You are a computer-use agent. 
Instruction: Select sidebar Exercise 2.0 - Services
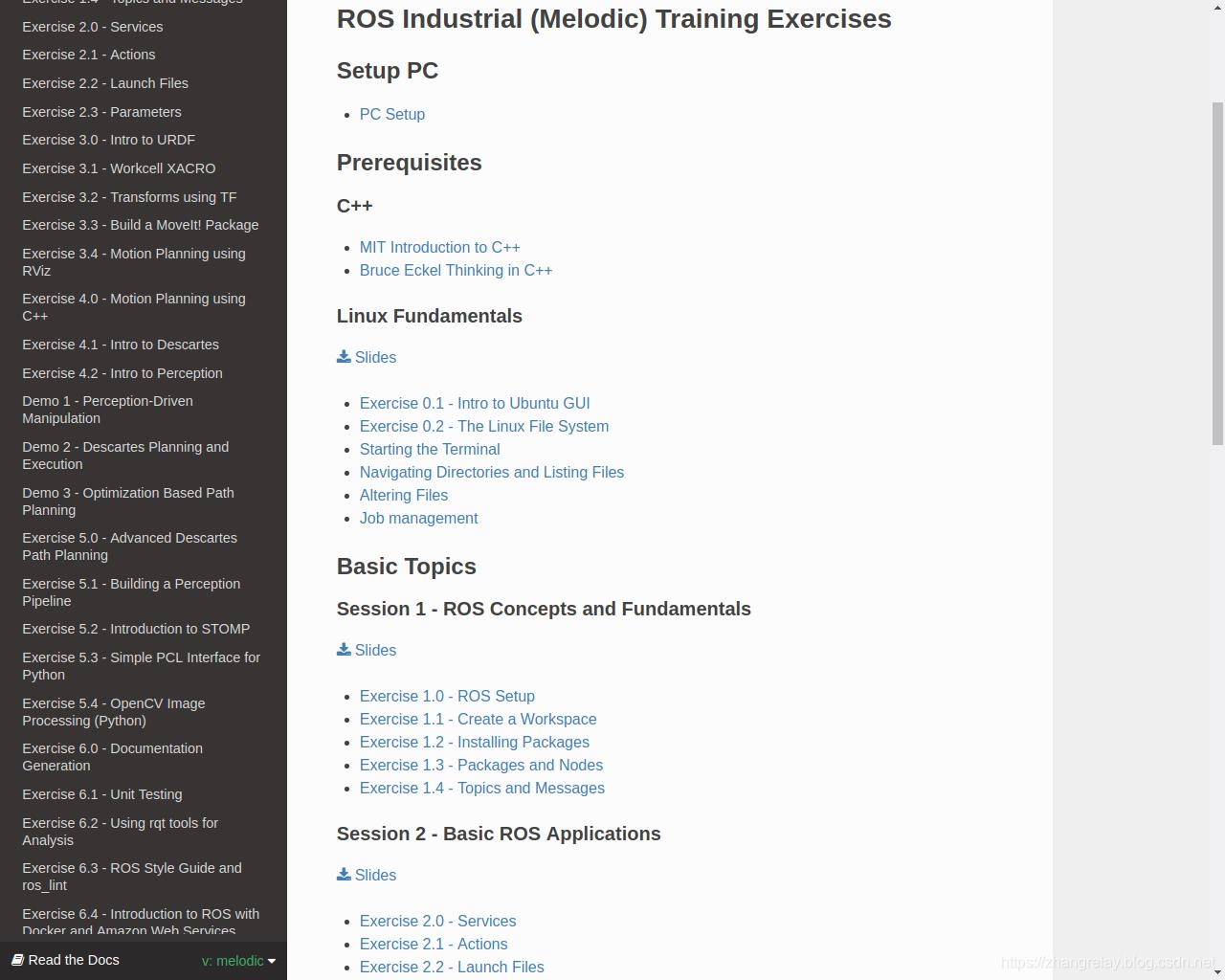(x=144, y=27)
